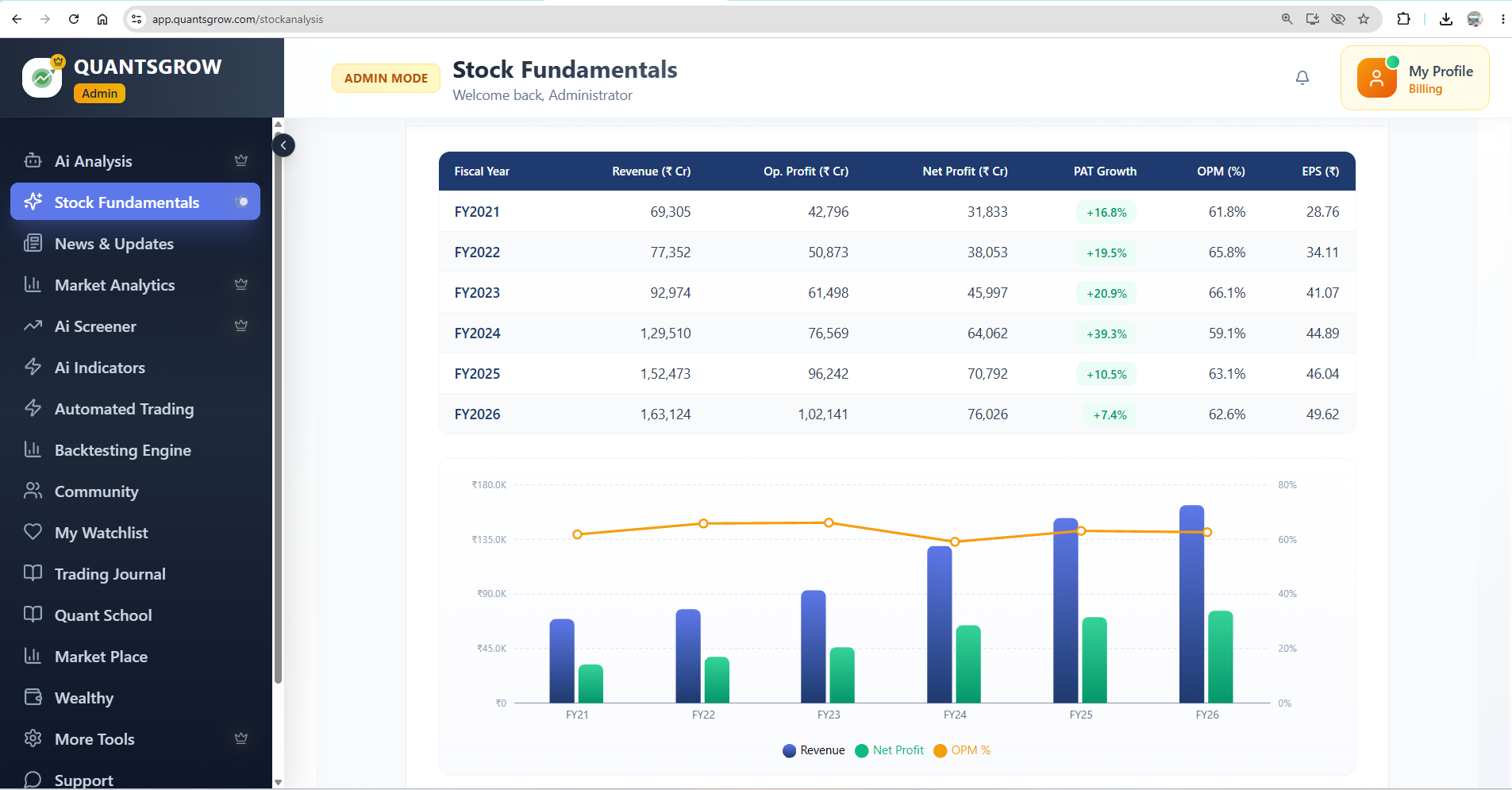Click the Automated Trading lightning icon
This screenshot has width=1512, height=790.
[33, 408]
